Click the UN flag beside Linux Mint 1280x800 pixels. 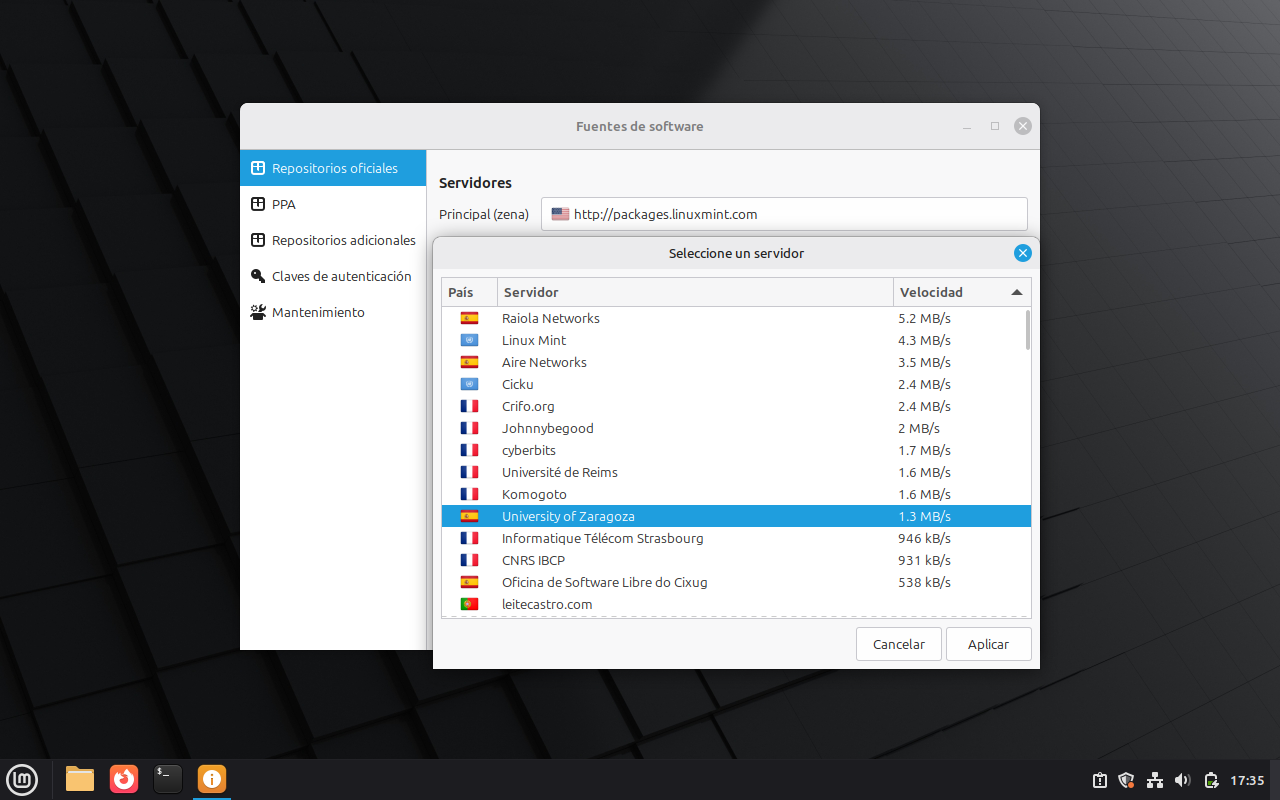(469, 340)
